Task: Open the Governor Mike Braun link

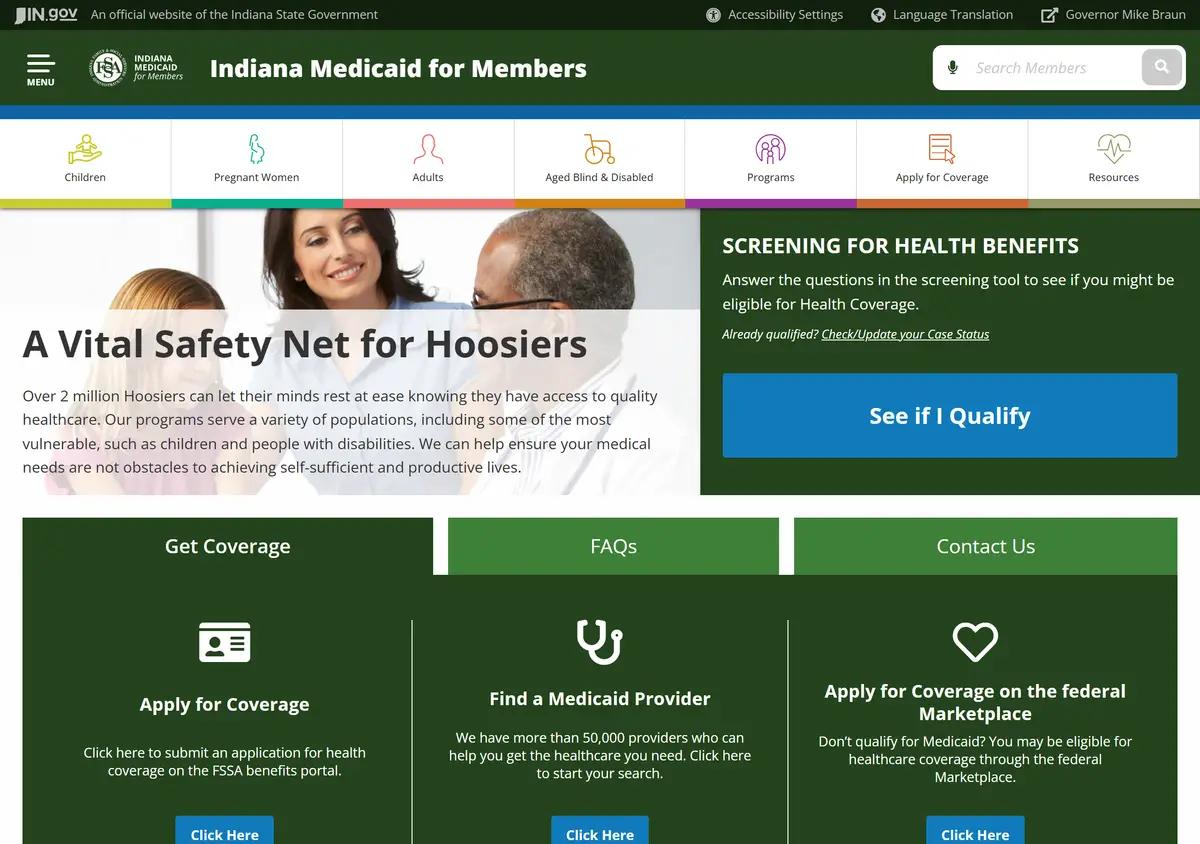Action: point(1126,15)
